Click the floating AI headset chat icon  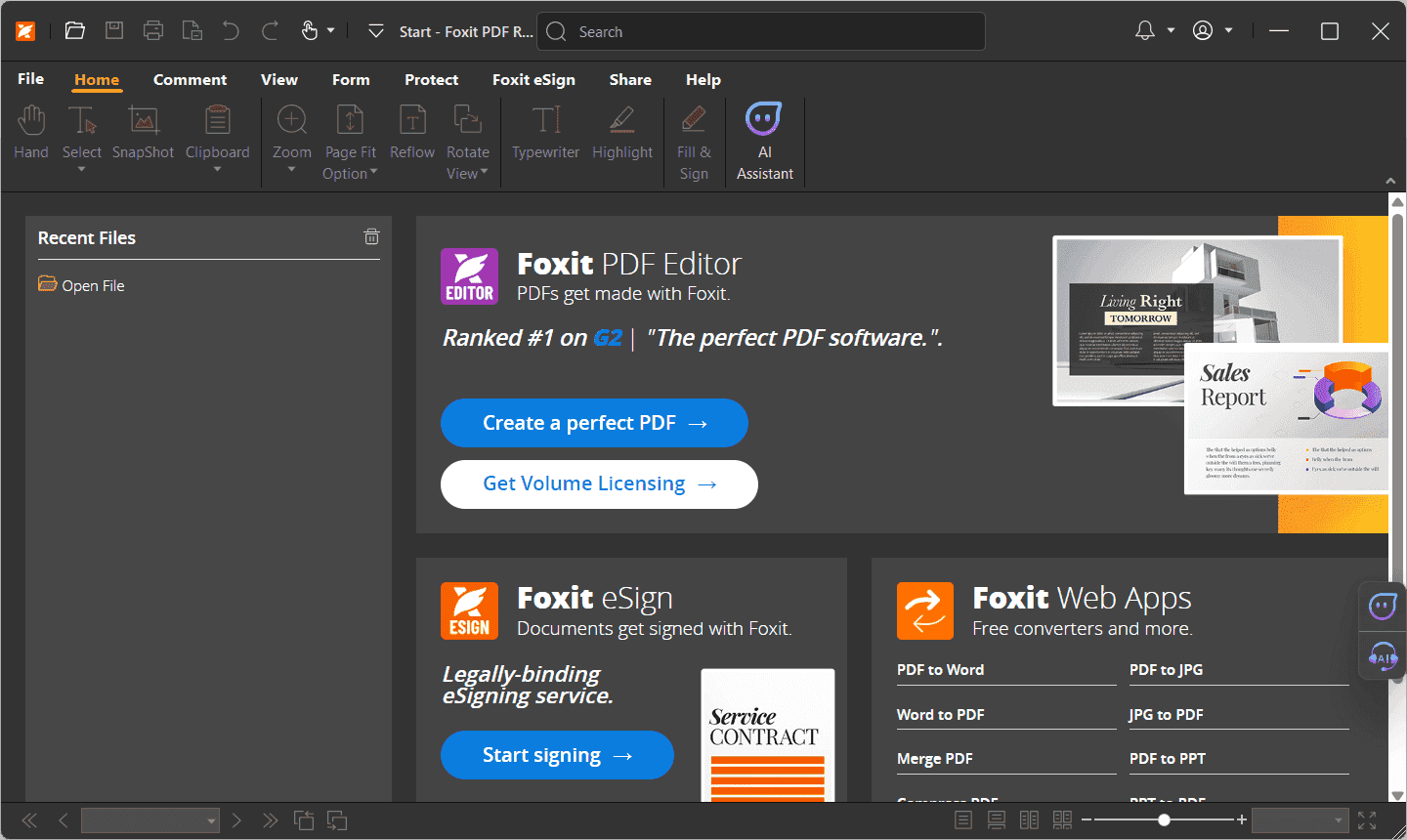click(x=1383, y=656)
